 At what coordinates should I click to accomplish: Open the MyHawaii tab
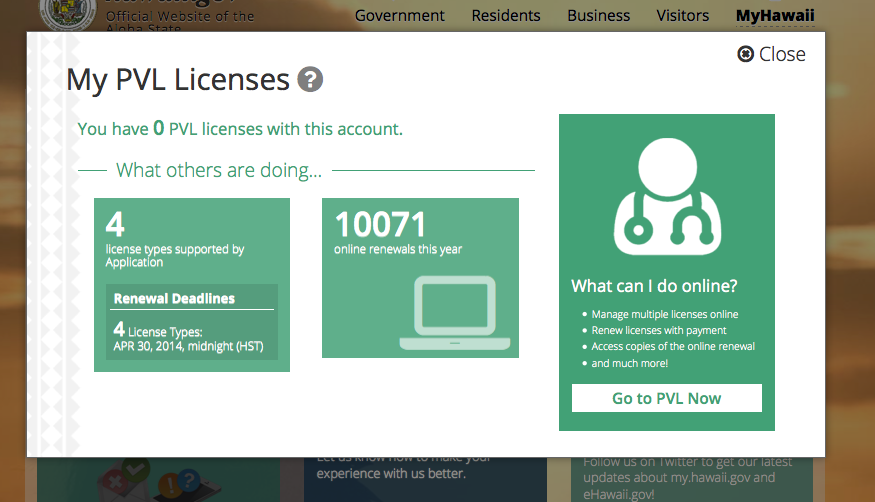tap(775, 15)
